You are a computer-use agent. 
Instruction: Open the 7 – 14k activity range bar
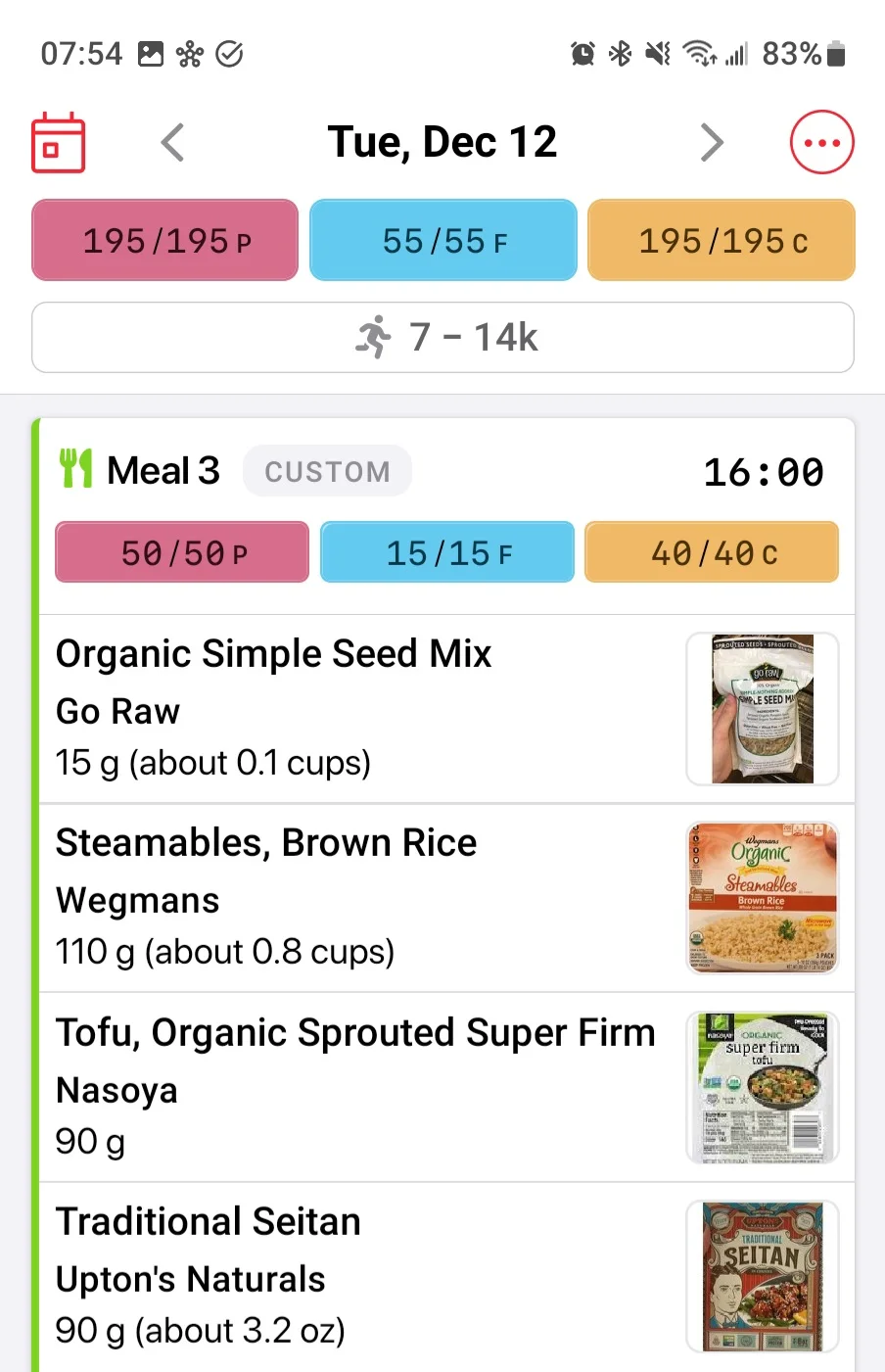(442, 338)
